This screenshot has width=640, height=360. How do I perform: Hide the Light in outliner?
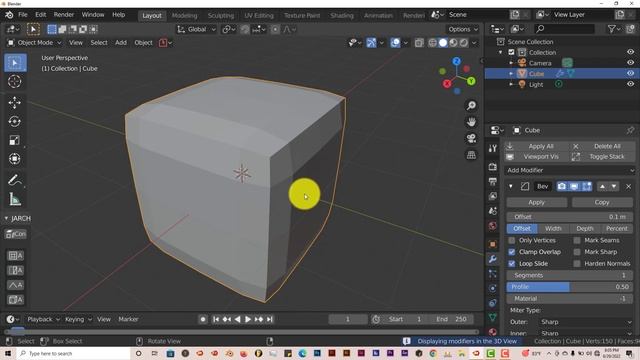[630, 84]
